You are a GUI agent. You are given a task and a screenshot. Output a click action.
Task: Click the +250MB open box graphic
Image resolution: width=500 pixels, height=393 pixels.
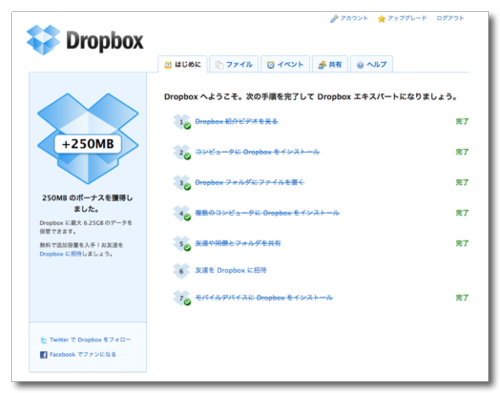coord(88,138)
